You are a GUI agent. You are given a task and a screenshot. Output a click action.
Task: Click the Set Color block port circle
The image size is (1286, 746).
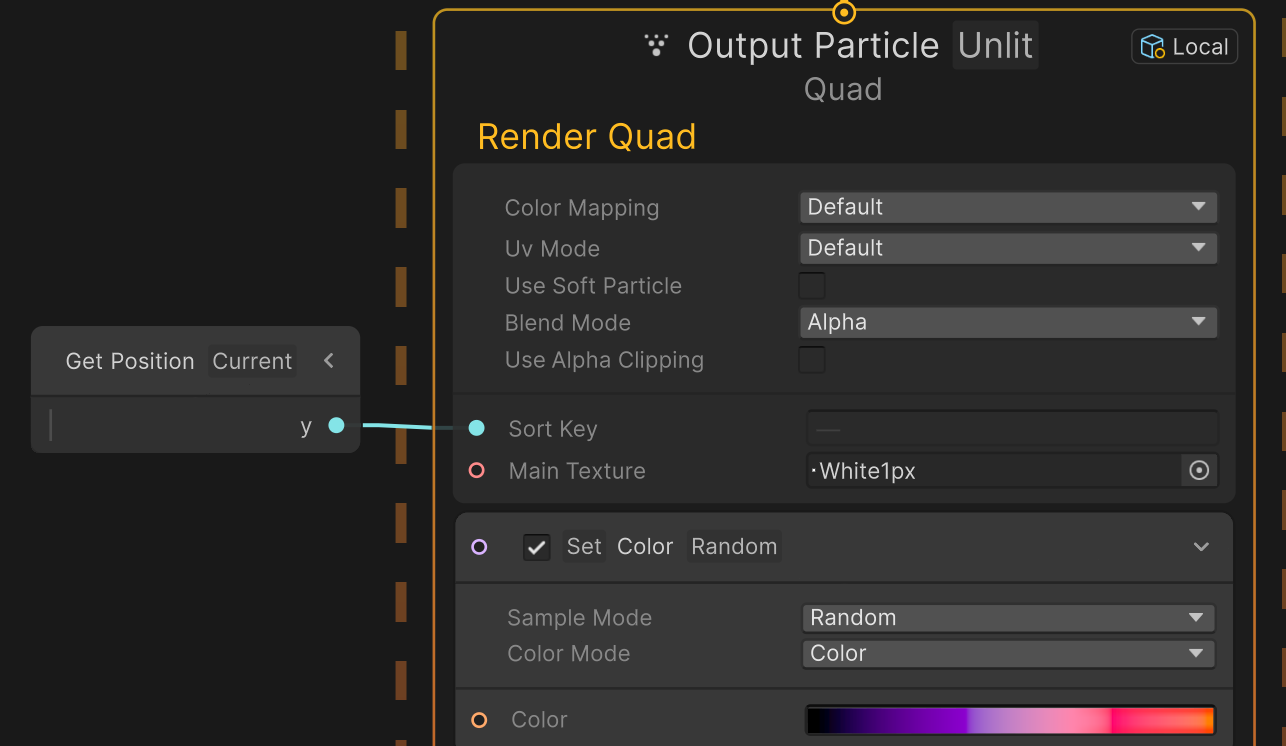[x=479, y=546]
